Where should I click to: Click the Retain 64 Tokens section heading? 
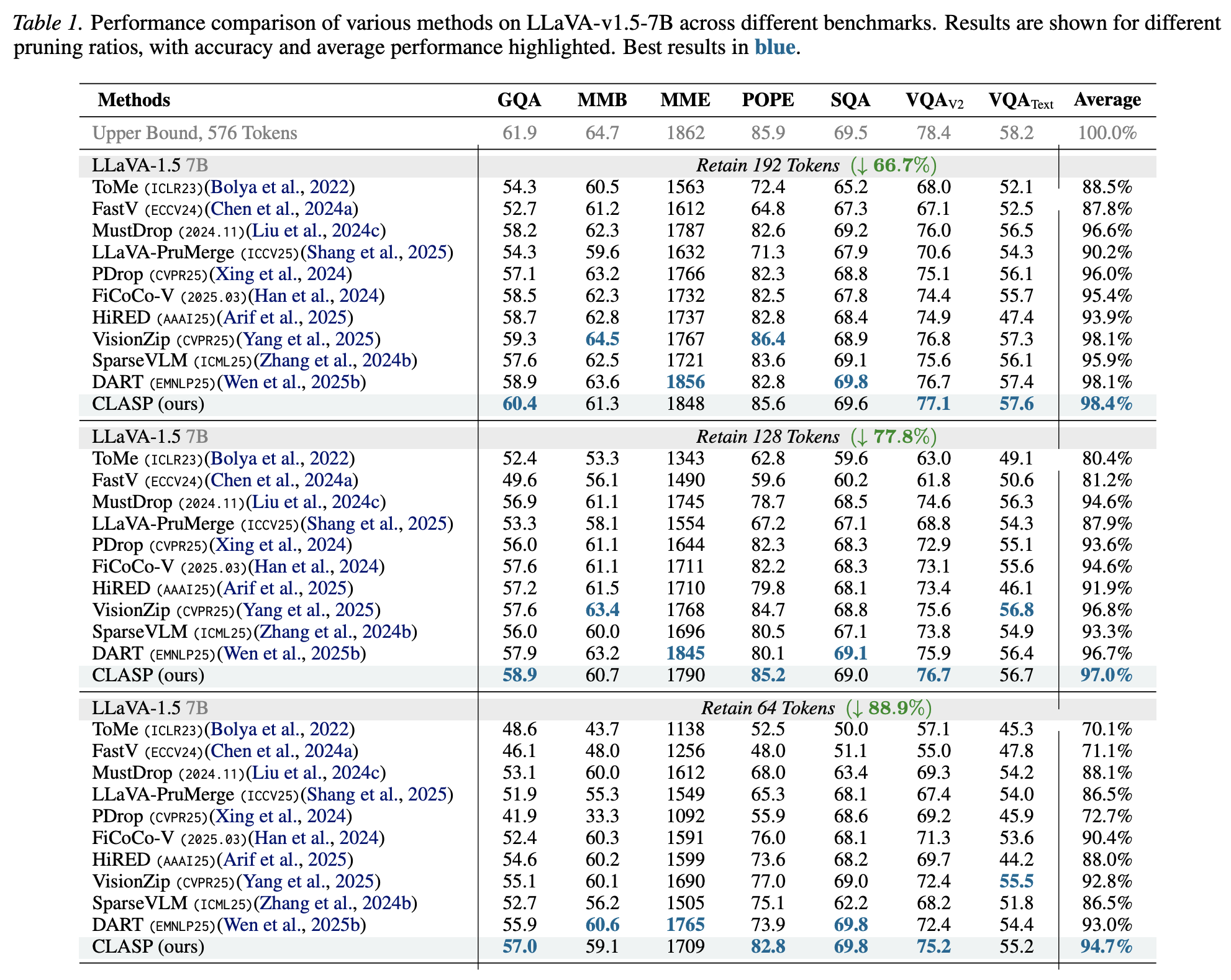(768, 708)
